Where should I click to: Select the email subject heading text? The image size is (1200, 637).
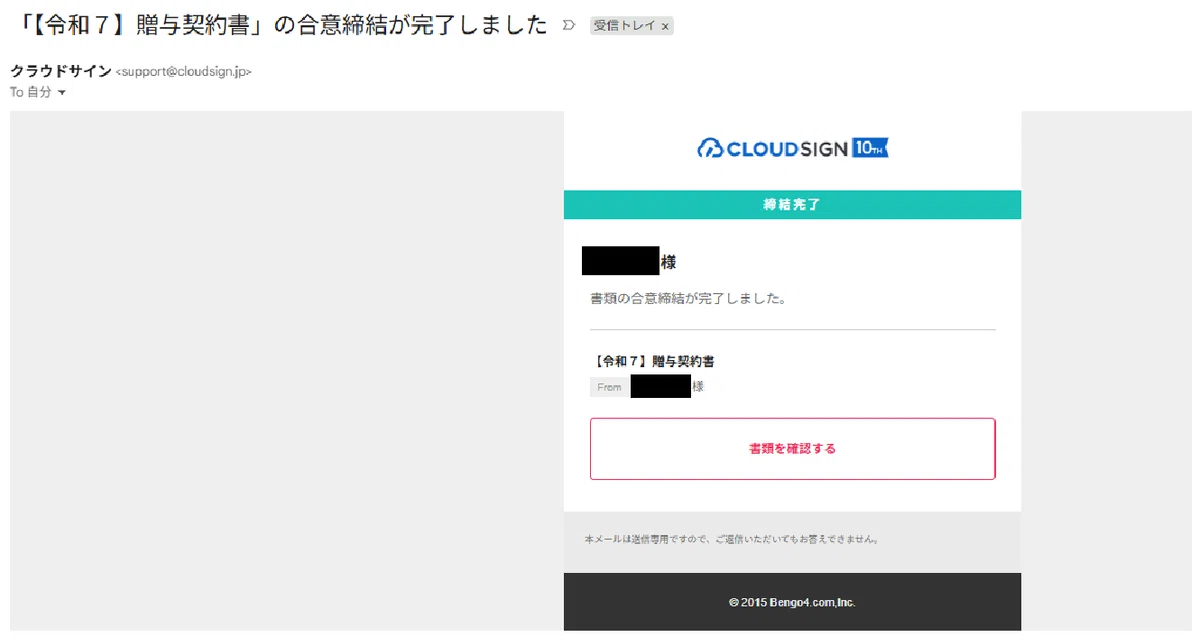coord(276,26)
